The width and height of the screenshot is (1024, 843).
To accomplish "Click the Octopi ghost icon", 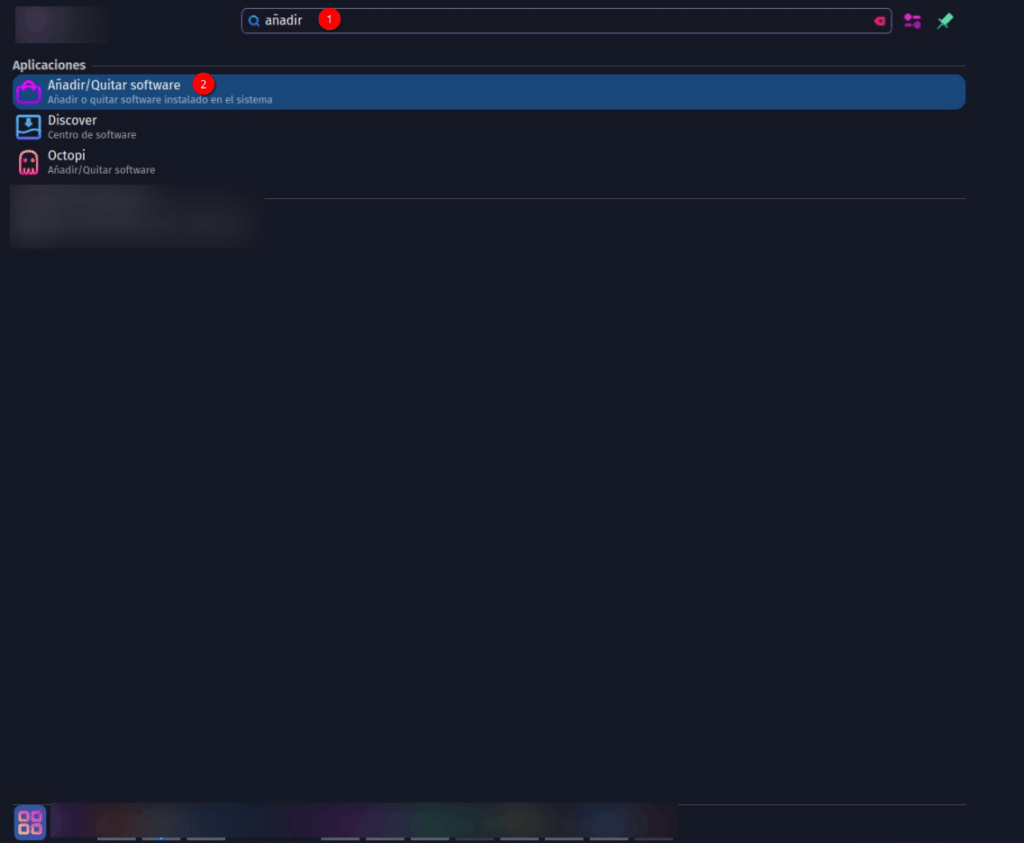I will pos(28,163).
